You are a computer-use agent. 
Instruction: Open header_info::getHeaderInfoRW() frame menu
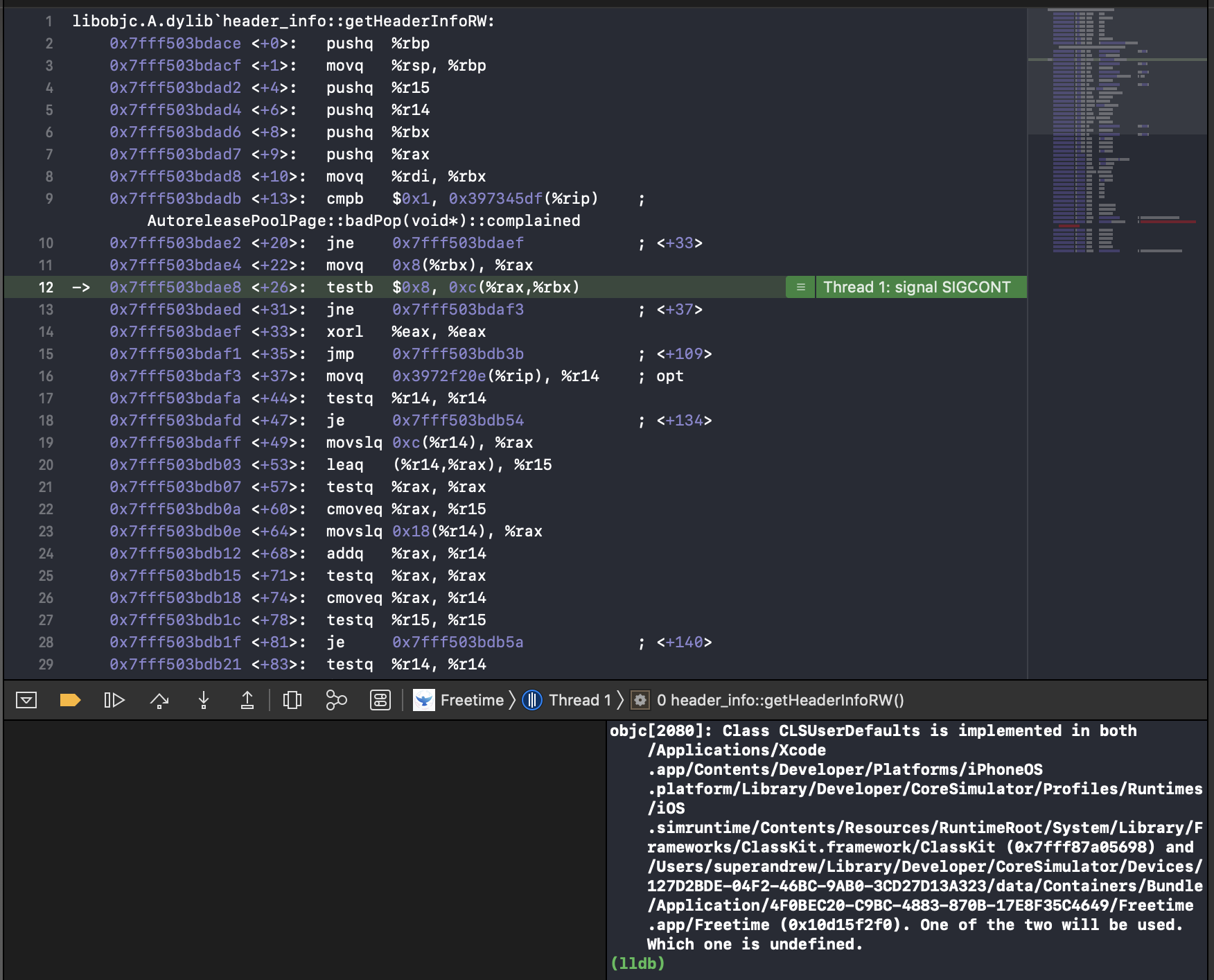click(x=780, y=700)
